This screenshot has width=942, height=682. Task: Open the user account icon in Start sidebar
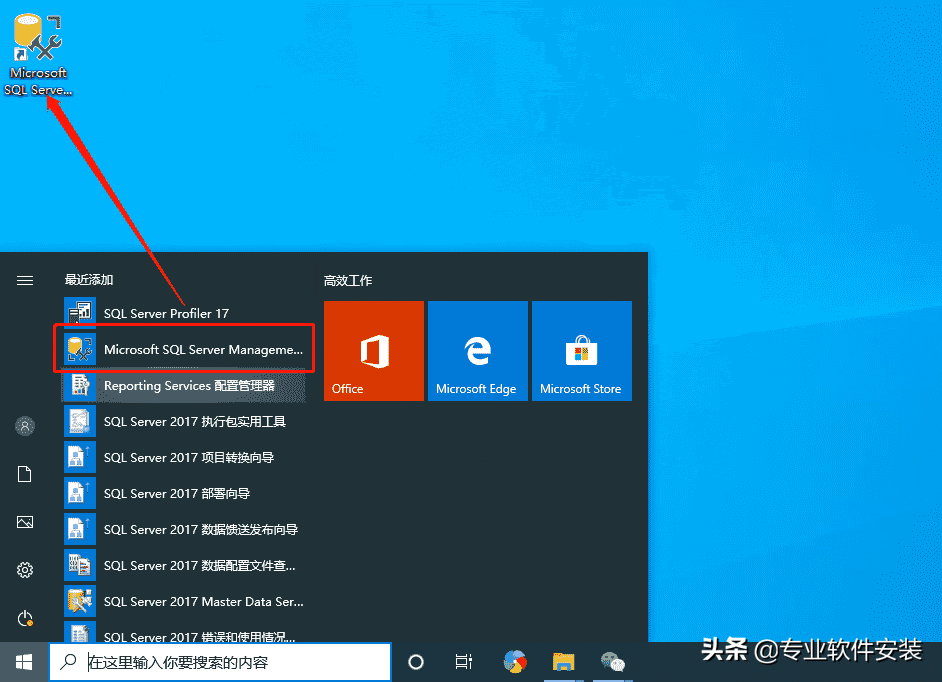tap(25, 426)
